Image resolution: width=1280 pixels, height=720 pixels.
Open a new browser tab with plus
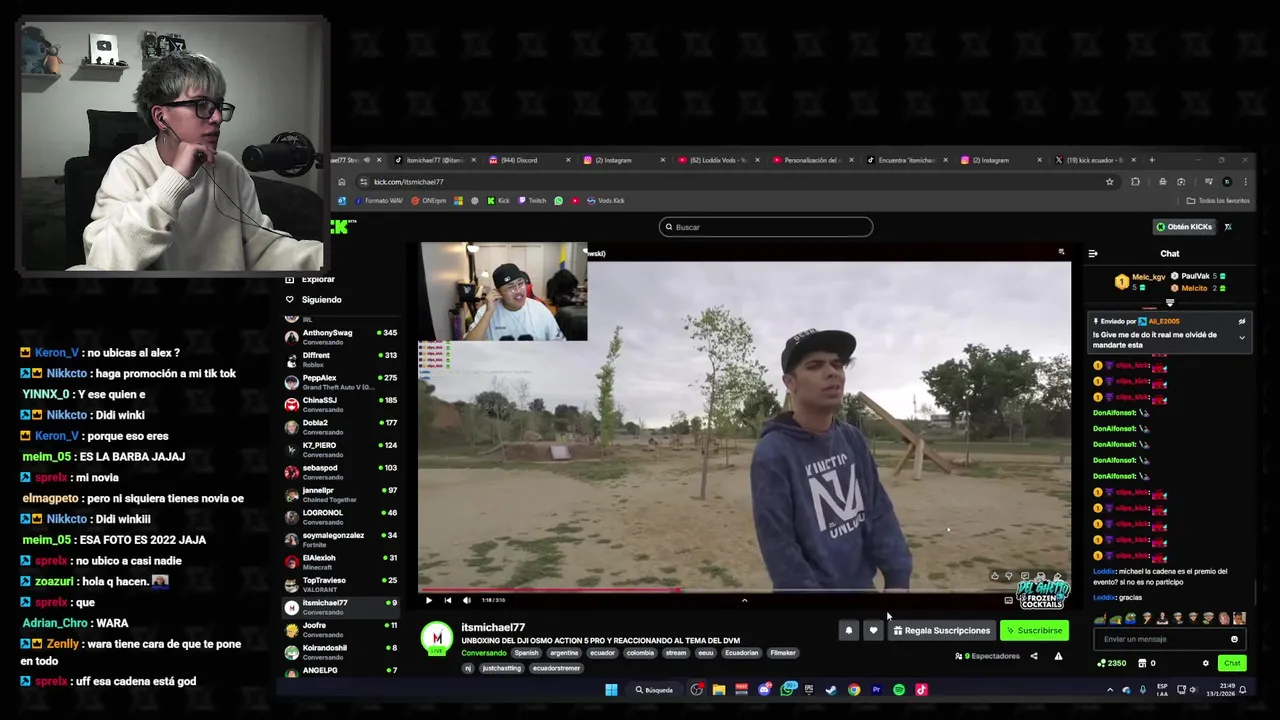[x=1152, y=160]
